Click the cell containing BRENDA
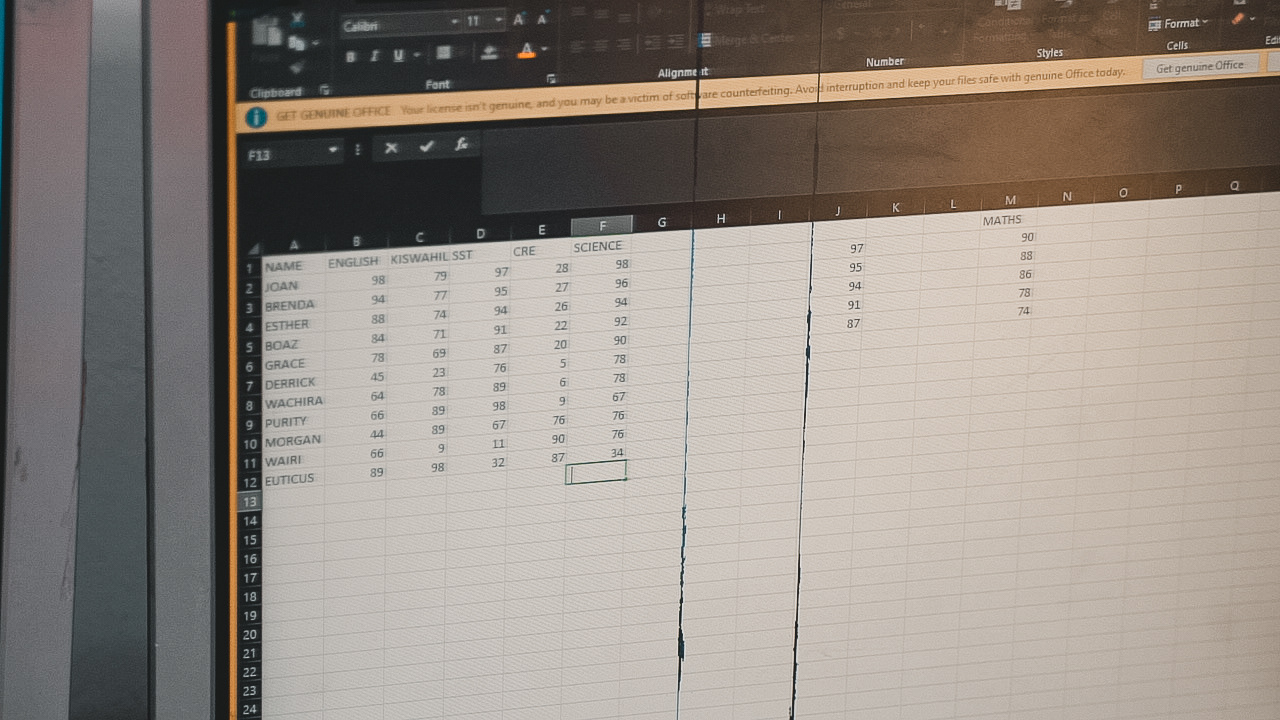 tap(292, 305)
